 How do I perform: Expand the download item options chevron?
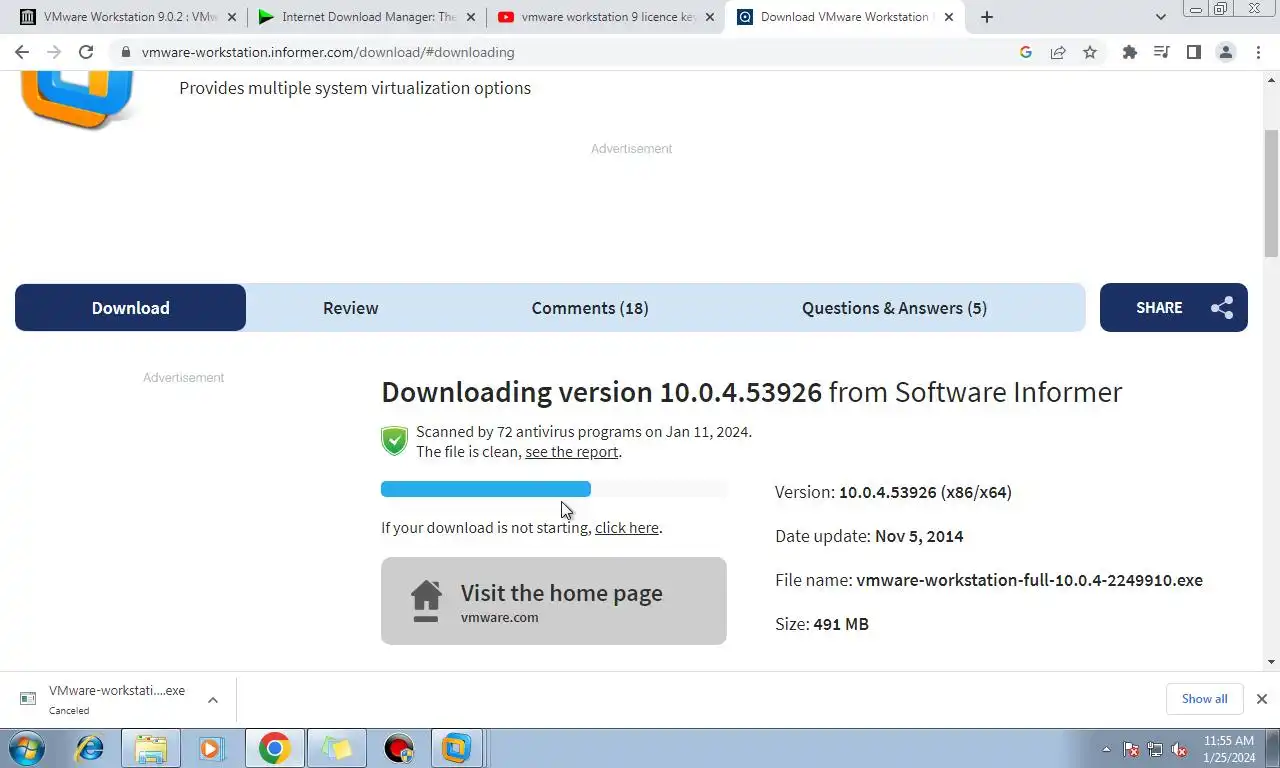pyautogui.click(x=213, y=700)
